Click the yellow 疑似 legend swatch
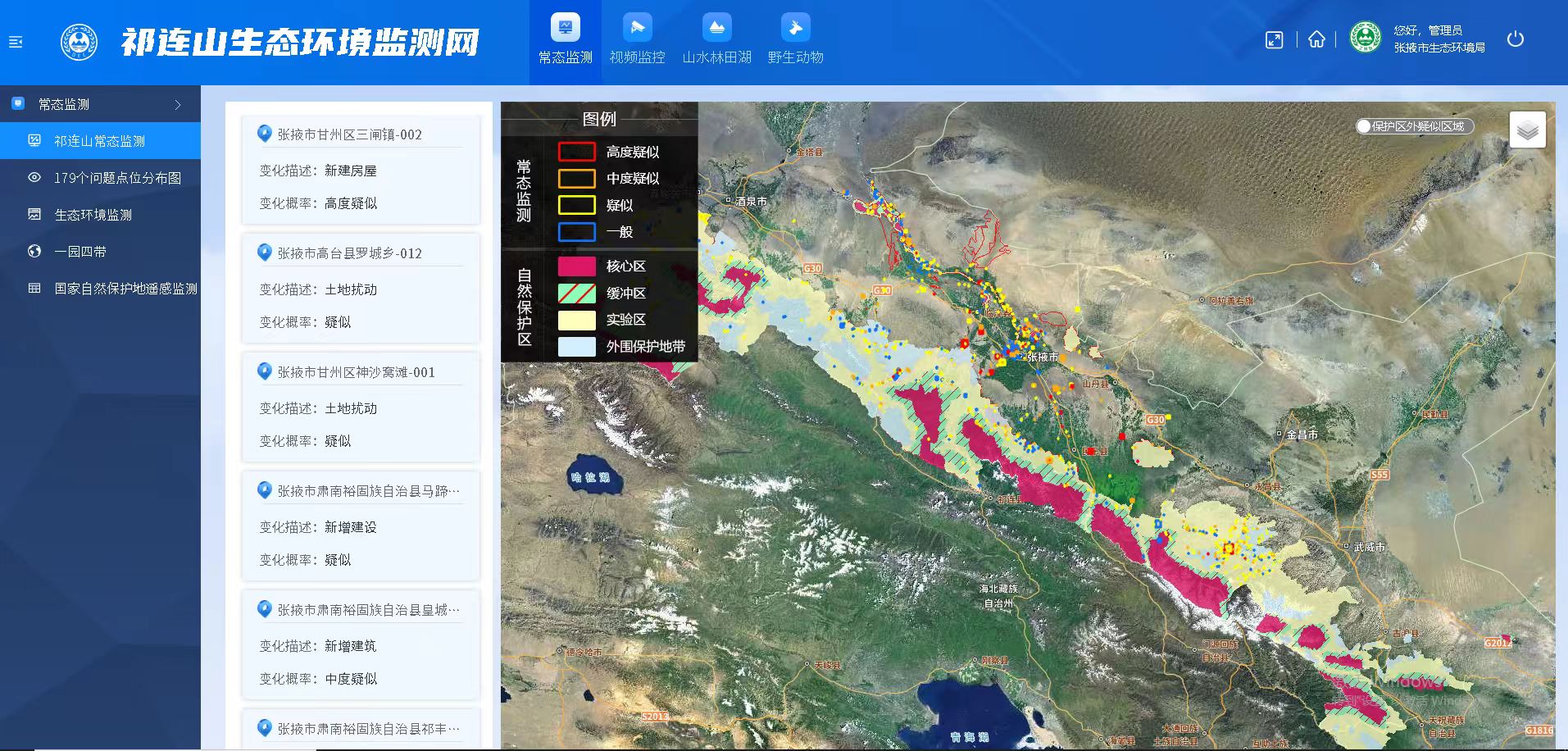This screenshot has height=751, width=1568. tap(576, 205)
